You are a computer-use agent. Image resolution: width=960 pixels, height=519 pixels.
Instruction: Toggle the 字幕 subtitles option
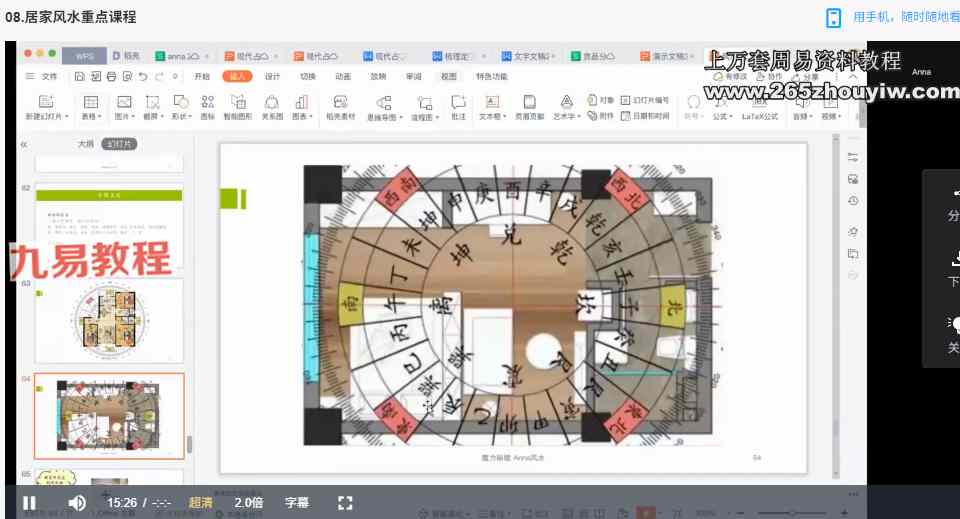click(x=297, y=502)
